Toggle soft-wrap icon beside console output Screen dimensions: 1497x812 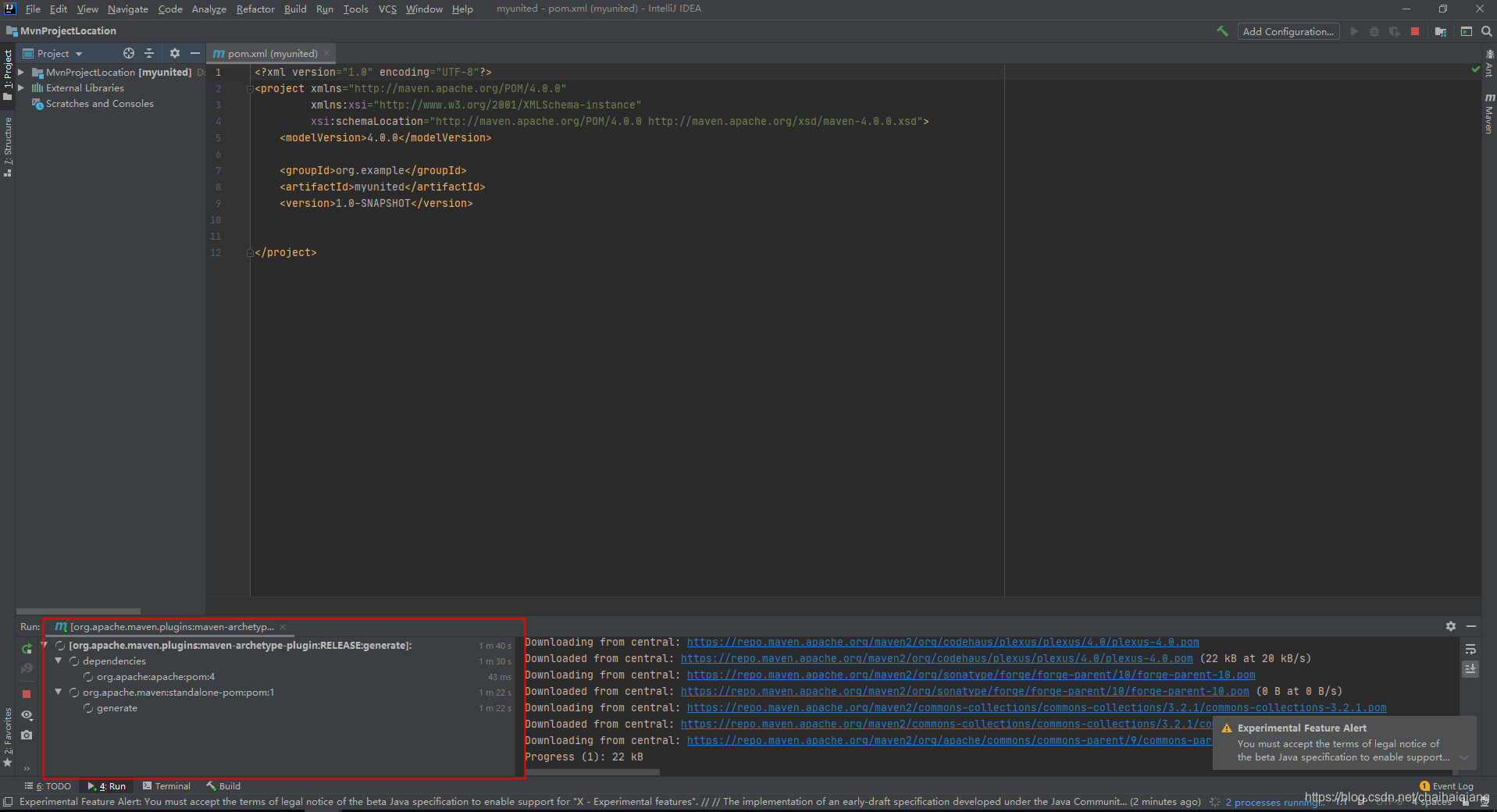(1470, 650)
